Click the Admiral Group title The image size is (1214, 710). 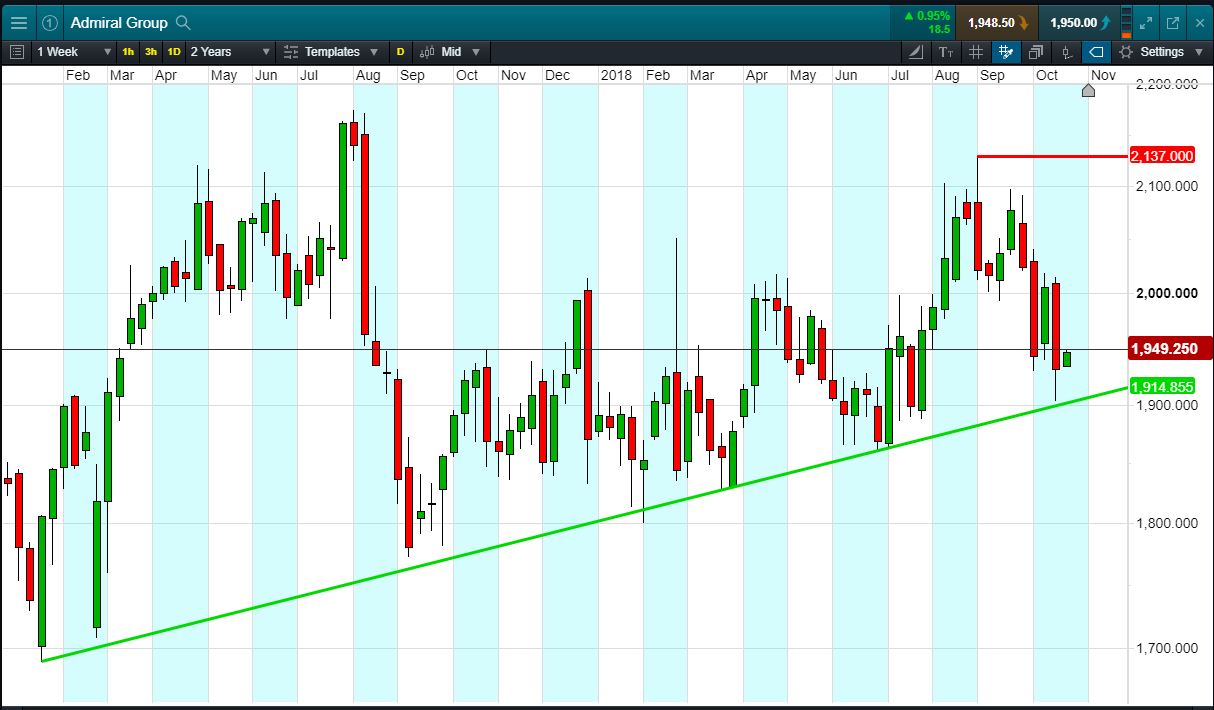119,22
